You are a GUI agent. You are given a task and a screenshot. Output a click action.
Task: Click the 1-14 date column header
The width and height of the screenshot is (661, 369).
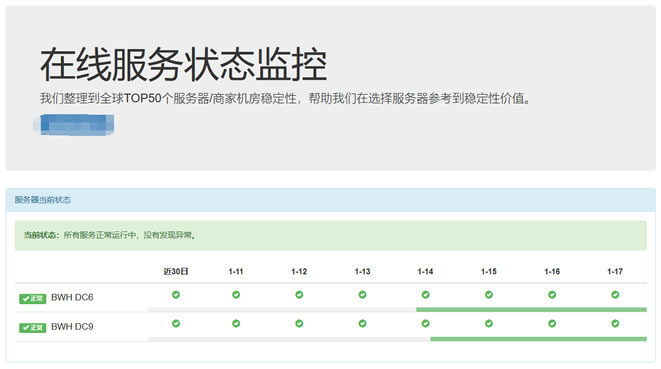click(x=426, y=272)
